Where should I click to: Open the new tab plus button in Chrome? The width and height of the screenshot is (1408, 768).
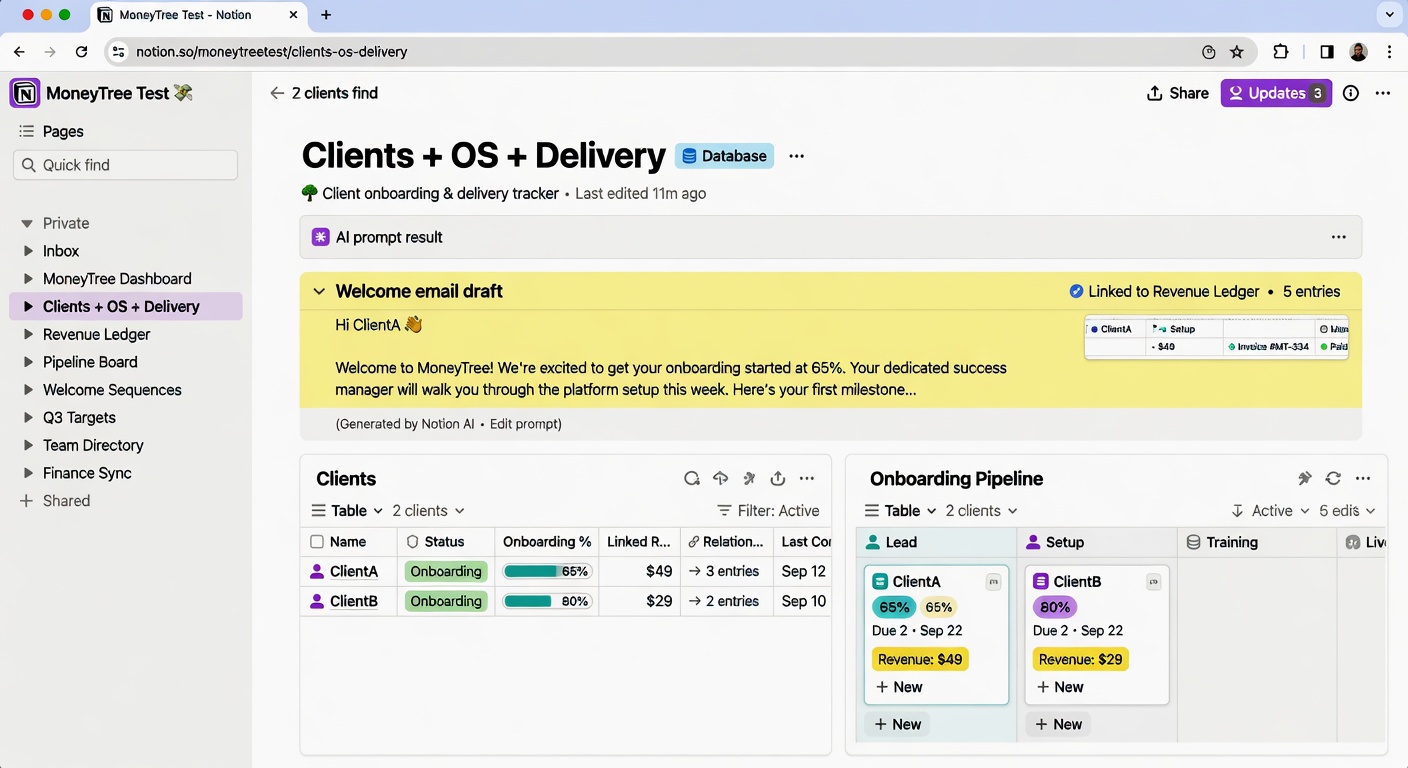coord(326,15)
